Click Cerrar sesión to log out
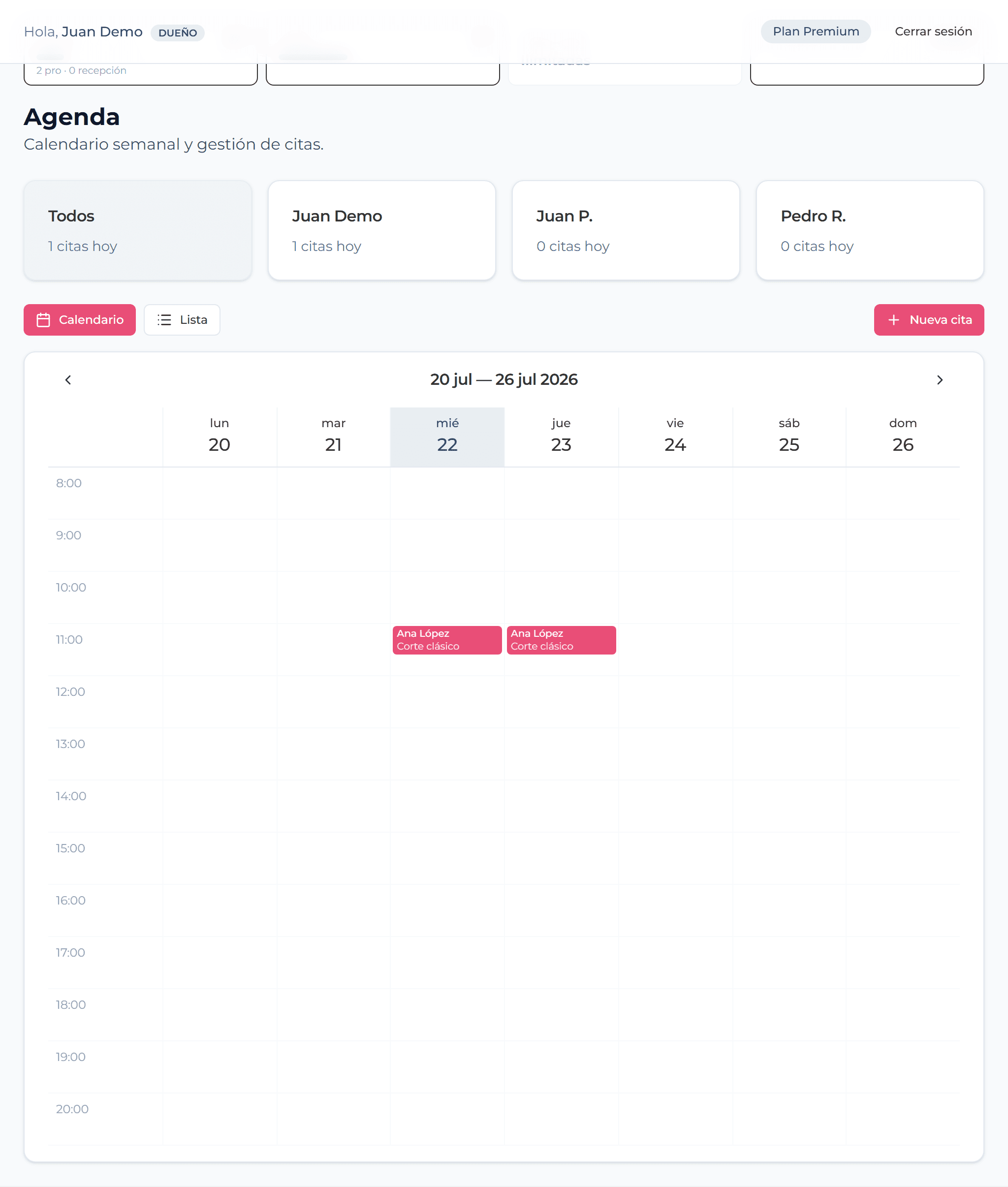 pyautogui.click(x=933, y=31)
